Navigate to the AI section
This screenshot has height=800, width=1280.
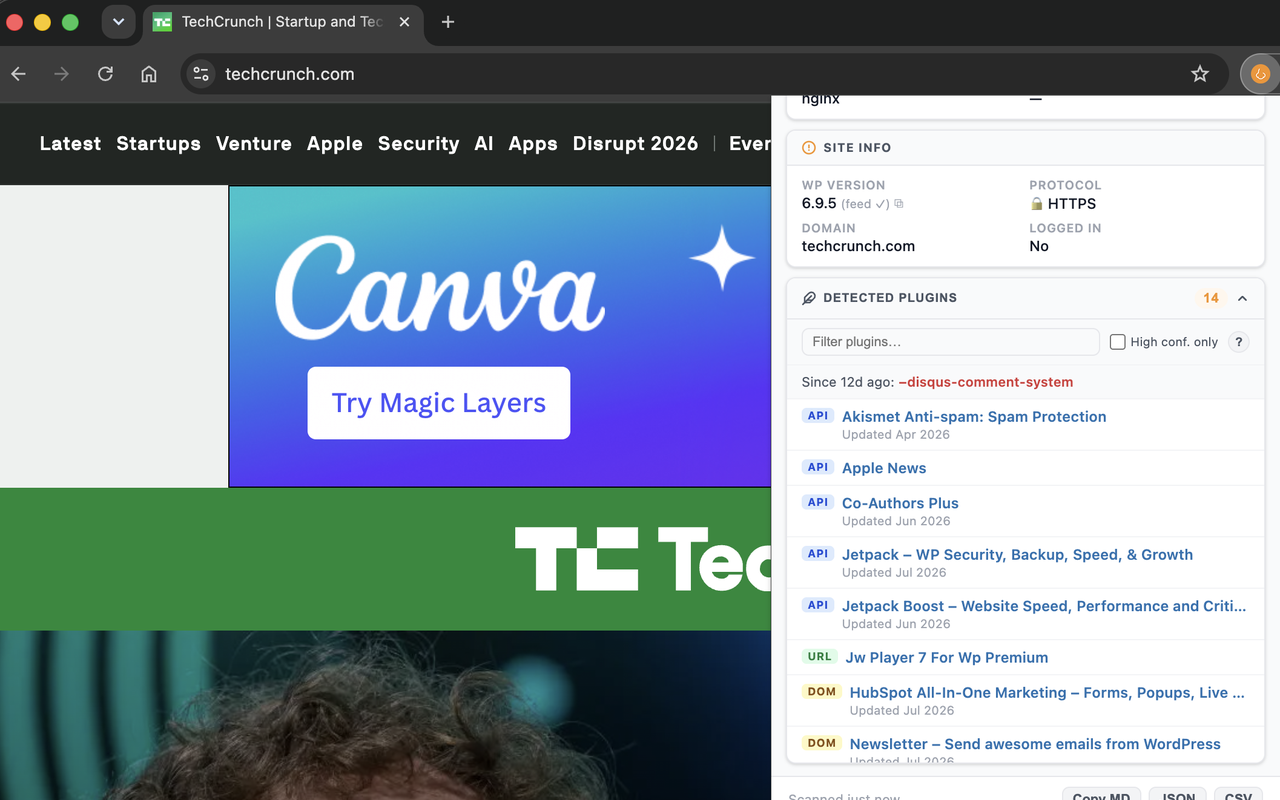pos(484,144)
